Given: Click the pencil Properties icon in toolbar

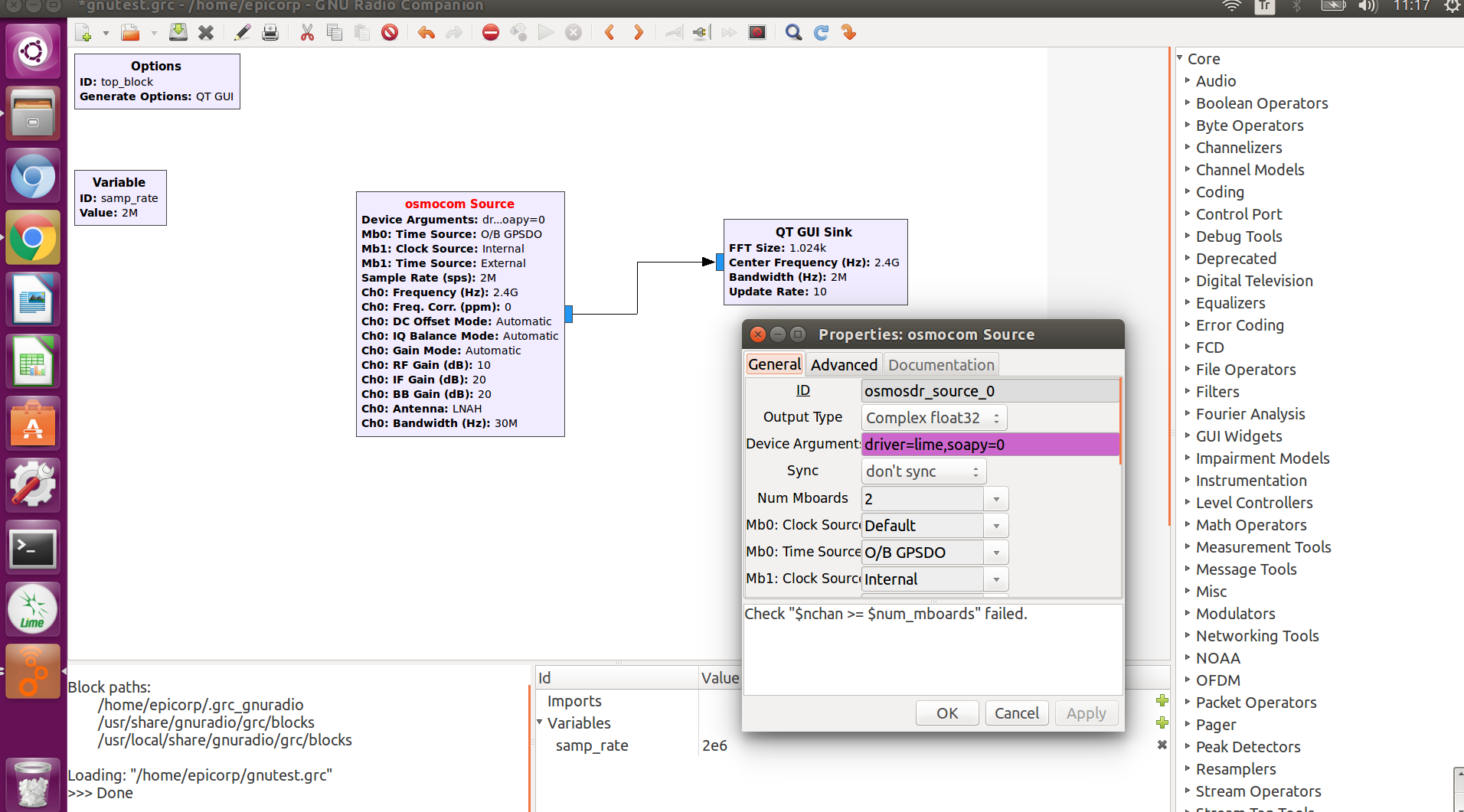Looking at the screenshot, I should point(242,32).
